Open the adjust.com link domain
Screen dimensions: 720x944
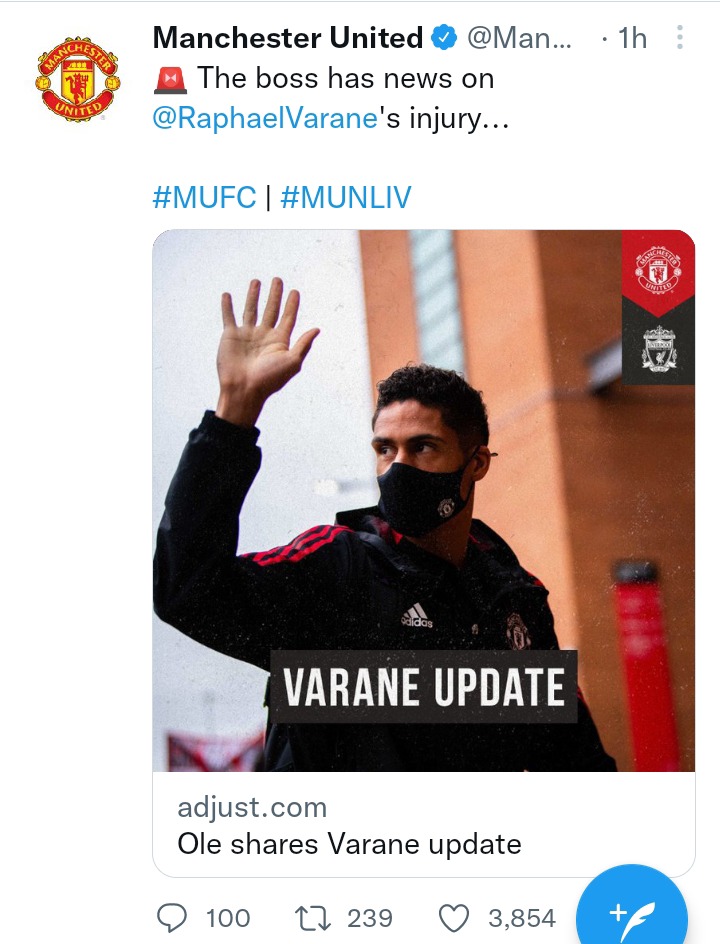click(252, 807)
